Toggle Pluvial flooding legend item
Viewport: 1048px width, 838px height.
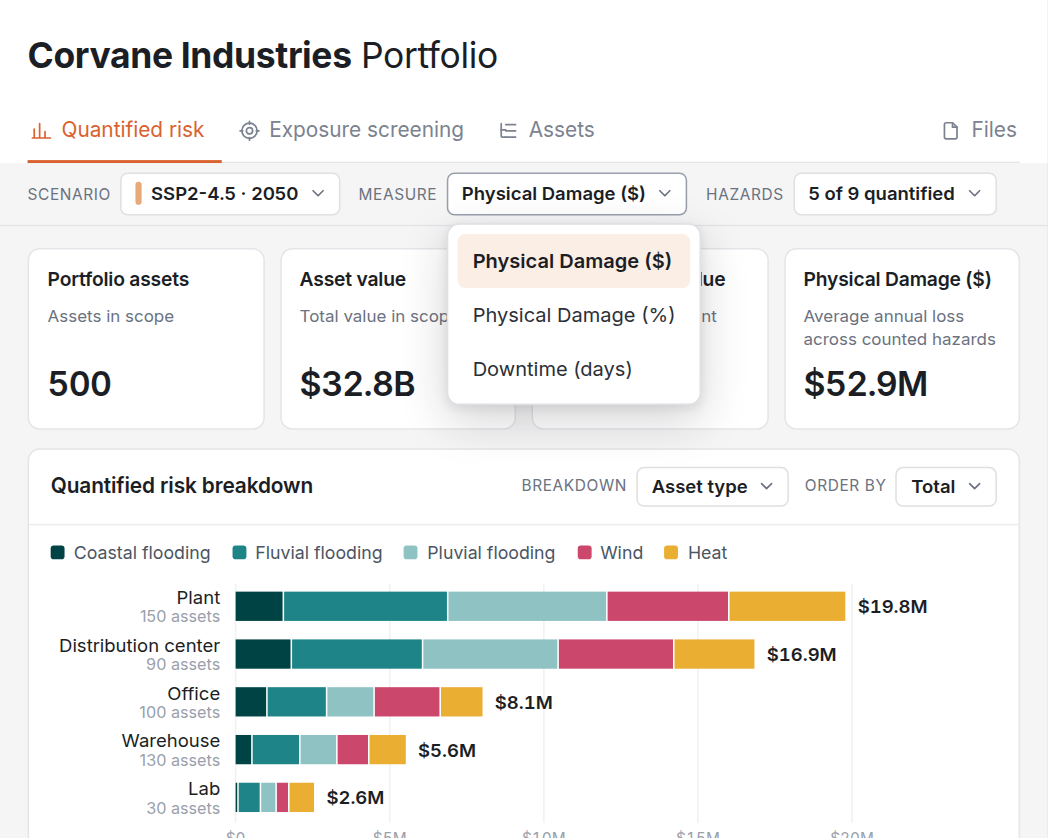[479, 553]
